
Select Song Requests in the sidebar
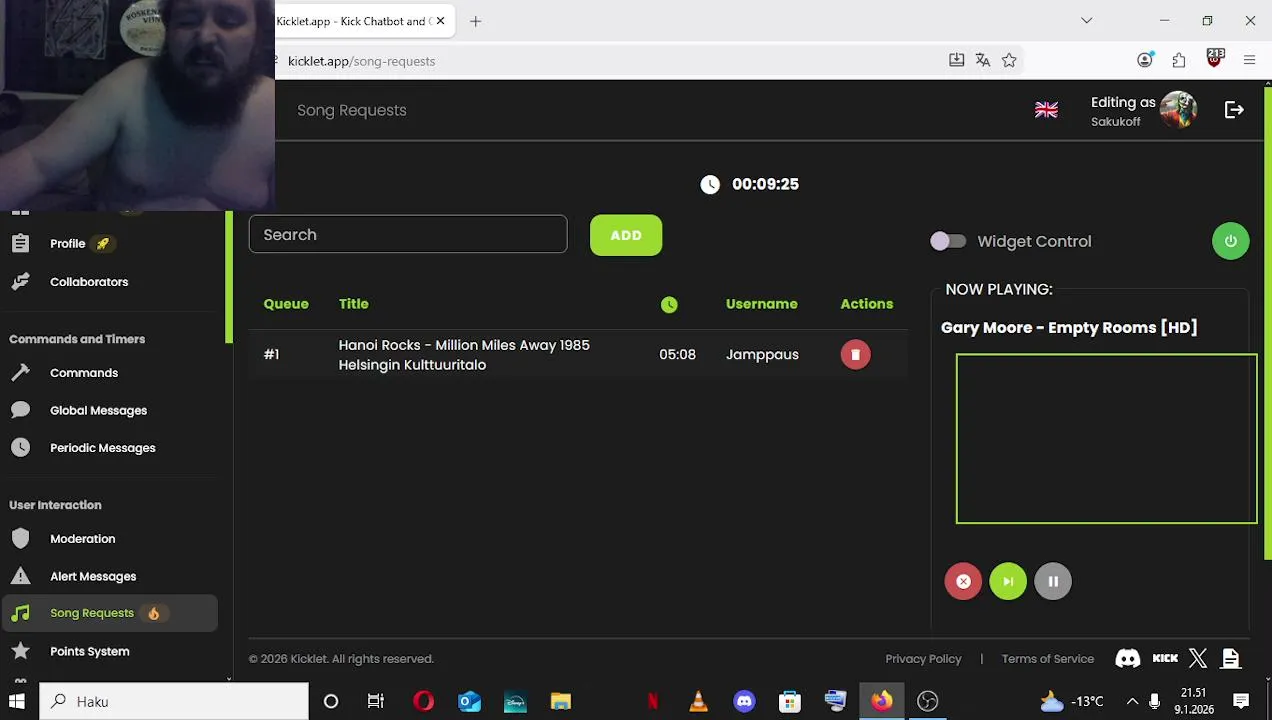[x=110, y=613]
